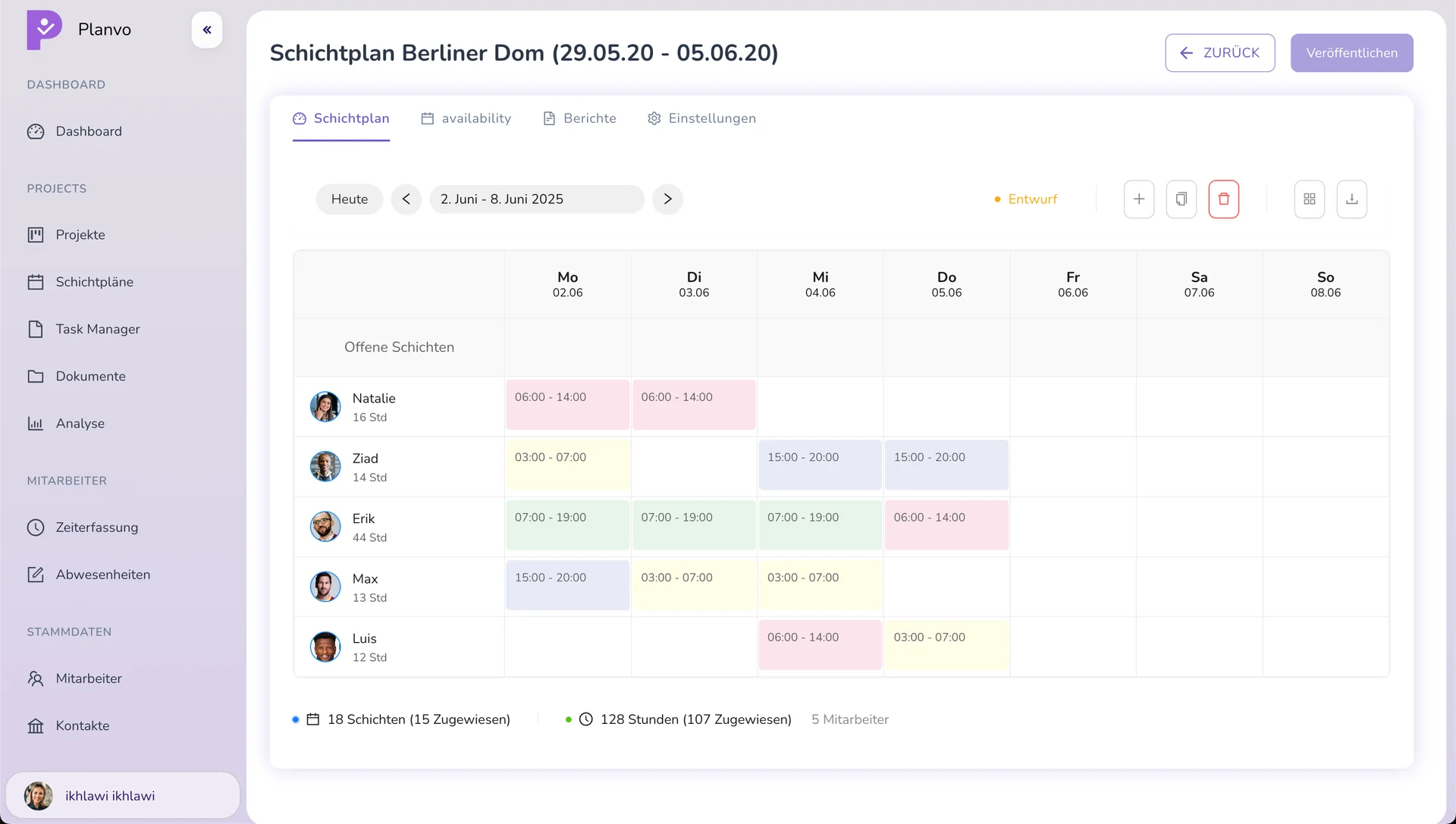
Task: Click the plus icon to add shift
Action: coord(1138,199)
